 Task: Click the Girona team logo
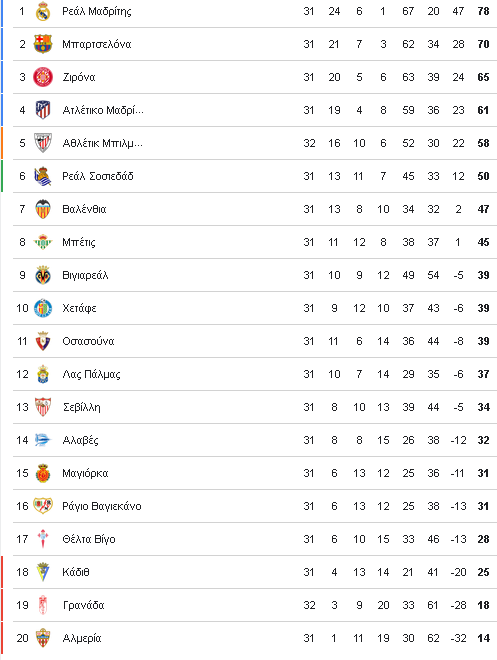pos(43,77)
